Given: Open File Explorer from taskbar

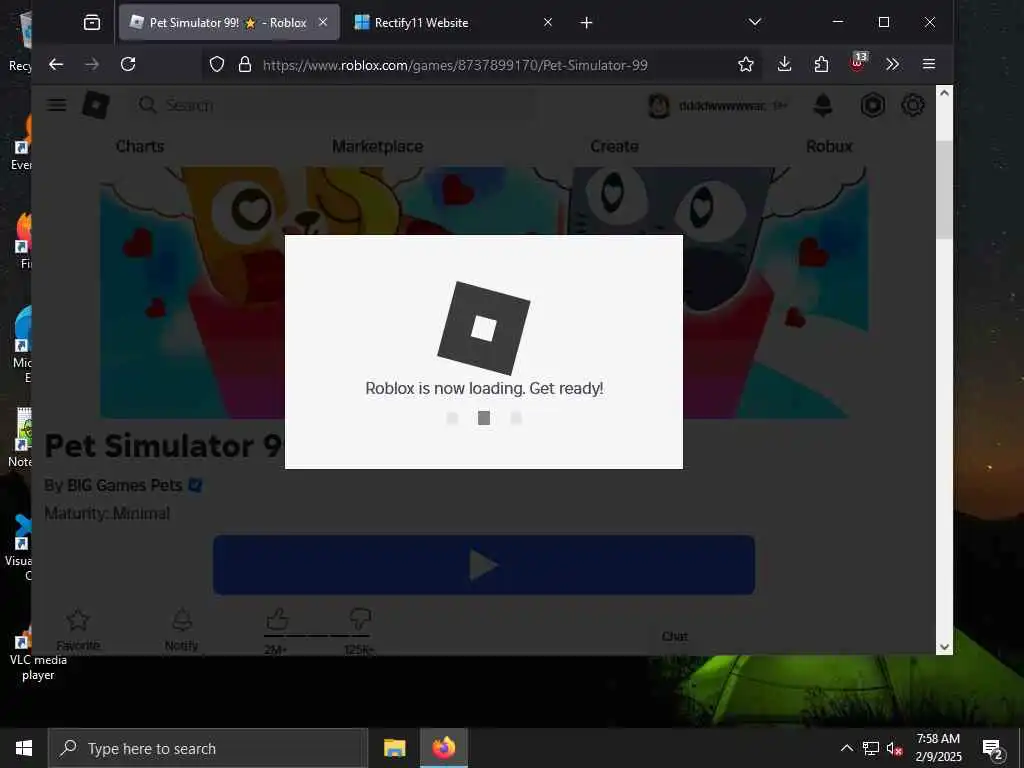Looking at the screenshot, I should (x=394, y=748).
